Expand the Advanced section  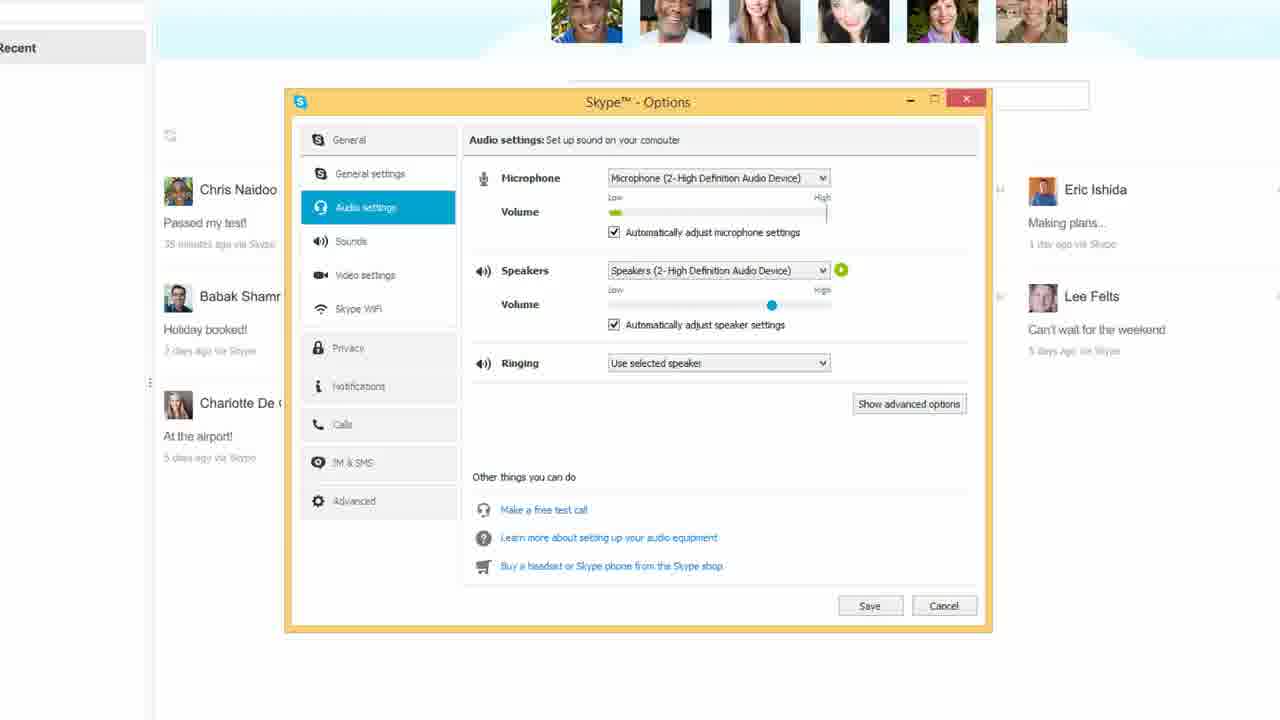pyautogui.click(x=379, y=502)
